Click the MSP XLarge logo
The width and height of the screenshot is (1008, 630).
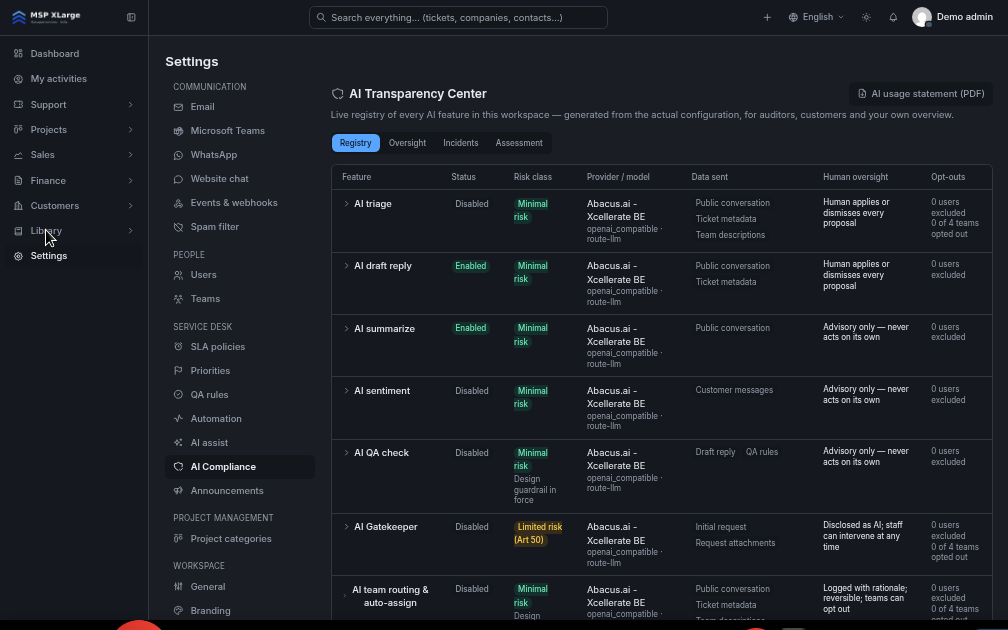click(46, 17)
